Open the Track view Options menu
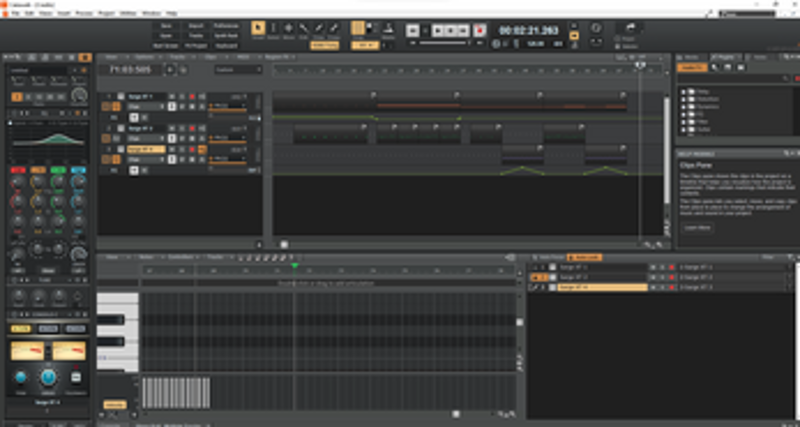Viewport: 800px width, 427px height. pos(144,57)
